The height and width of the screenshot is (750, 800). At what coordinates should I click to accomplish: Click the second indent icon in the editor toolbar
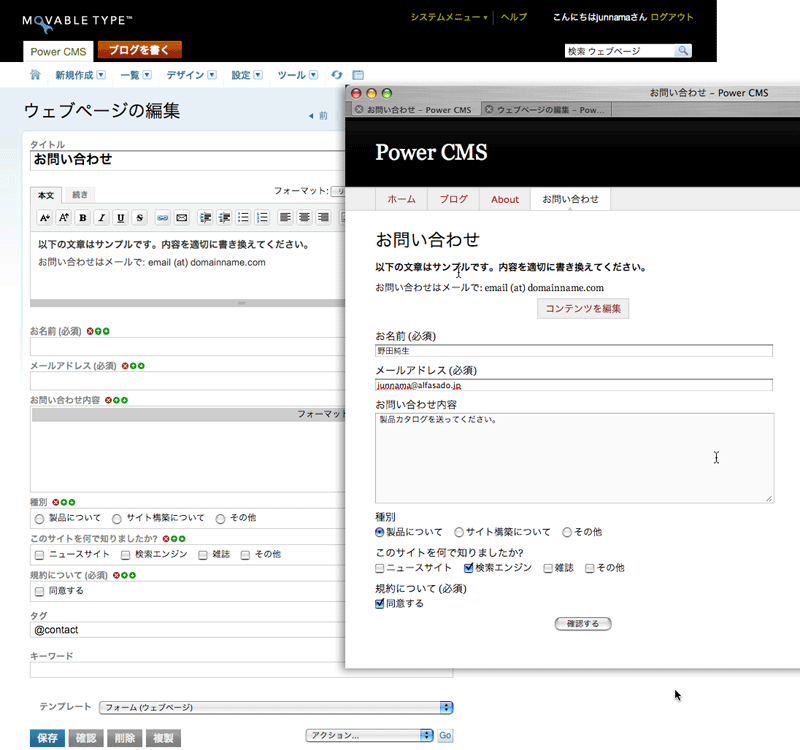pyautogui.click(x=224, y=218)
